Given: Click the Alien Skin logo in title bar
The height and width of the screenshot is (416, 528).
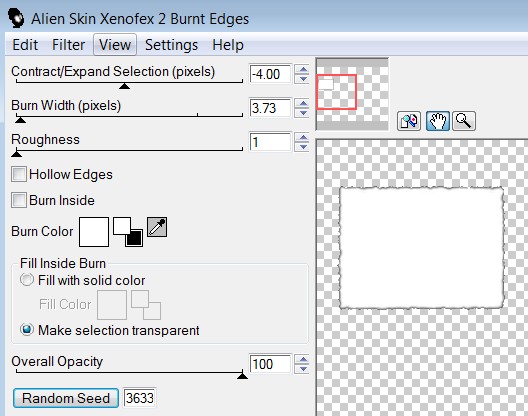Looking at the screenshot, I should [x=15, y=18].
